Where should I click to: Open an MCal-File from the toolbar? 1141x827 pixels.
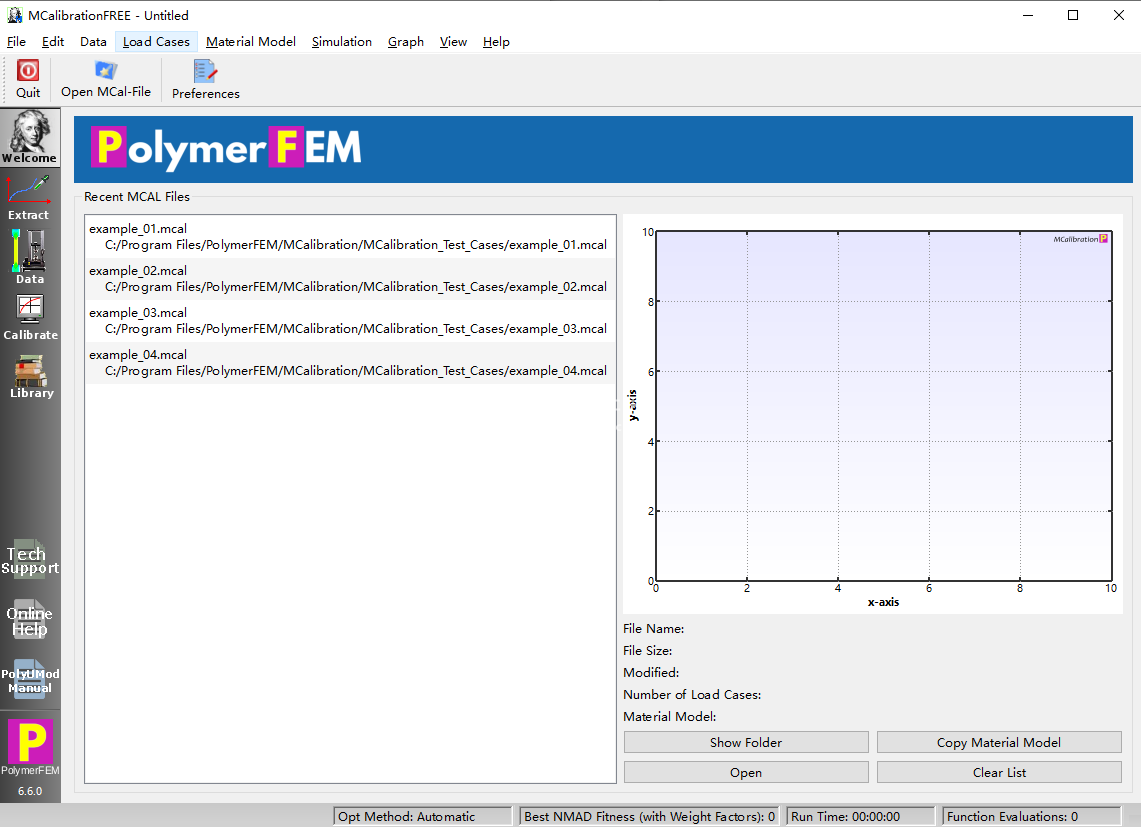(106, 79)
